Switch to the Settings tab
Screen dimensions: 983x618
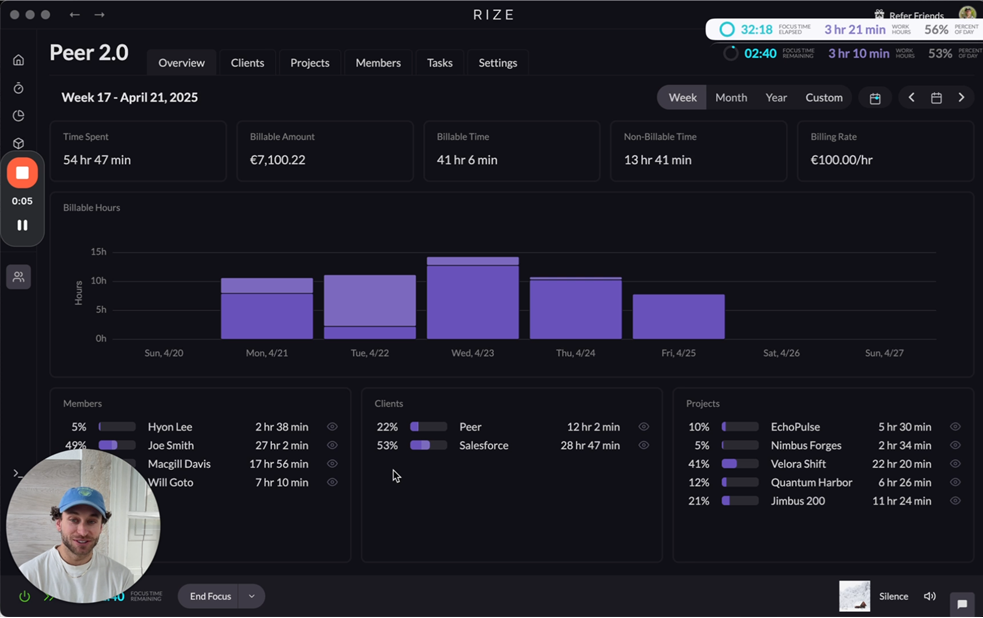[x=498, y=63]
